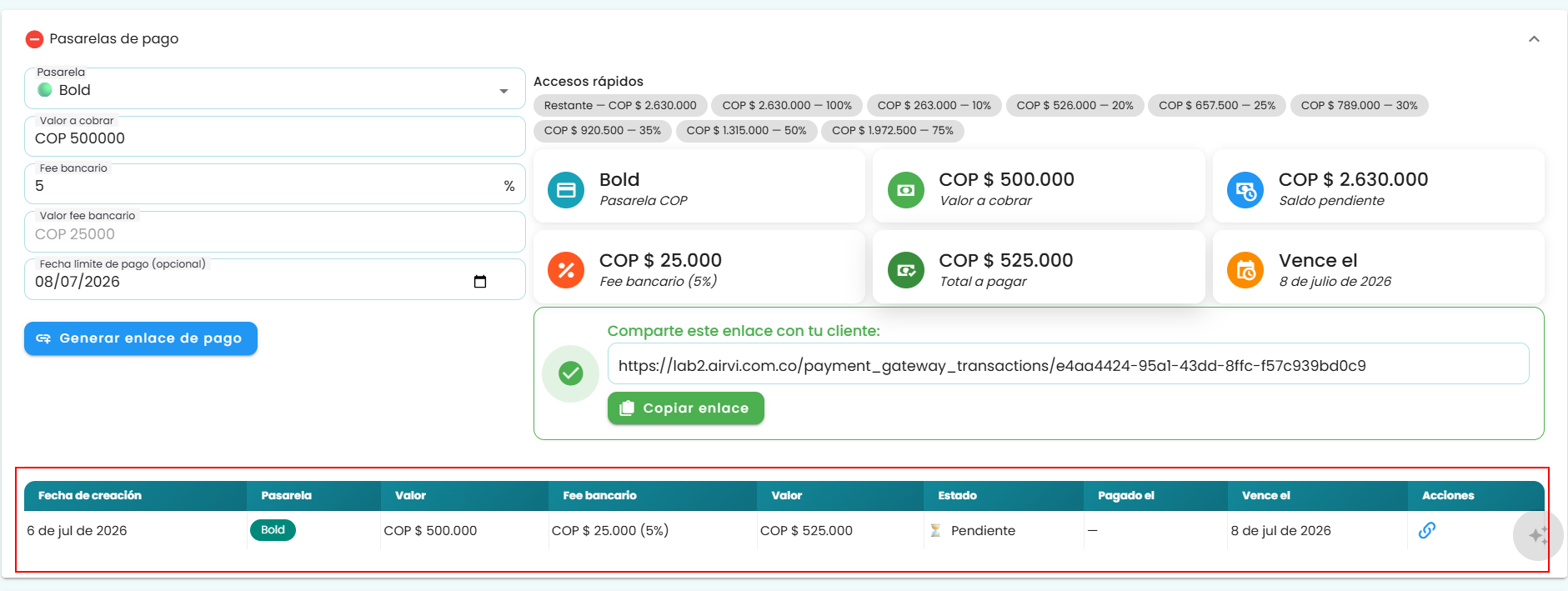Click the Valor a cobrar input field
Viewport: 1568px width, 591px height.
(275, 137)
